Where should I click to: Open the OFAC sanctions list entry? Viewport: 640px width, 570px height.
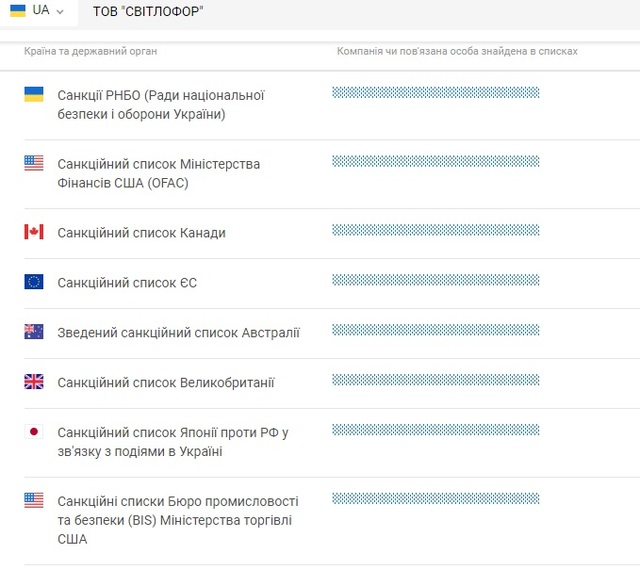[x=158, y=173]
